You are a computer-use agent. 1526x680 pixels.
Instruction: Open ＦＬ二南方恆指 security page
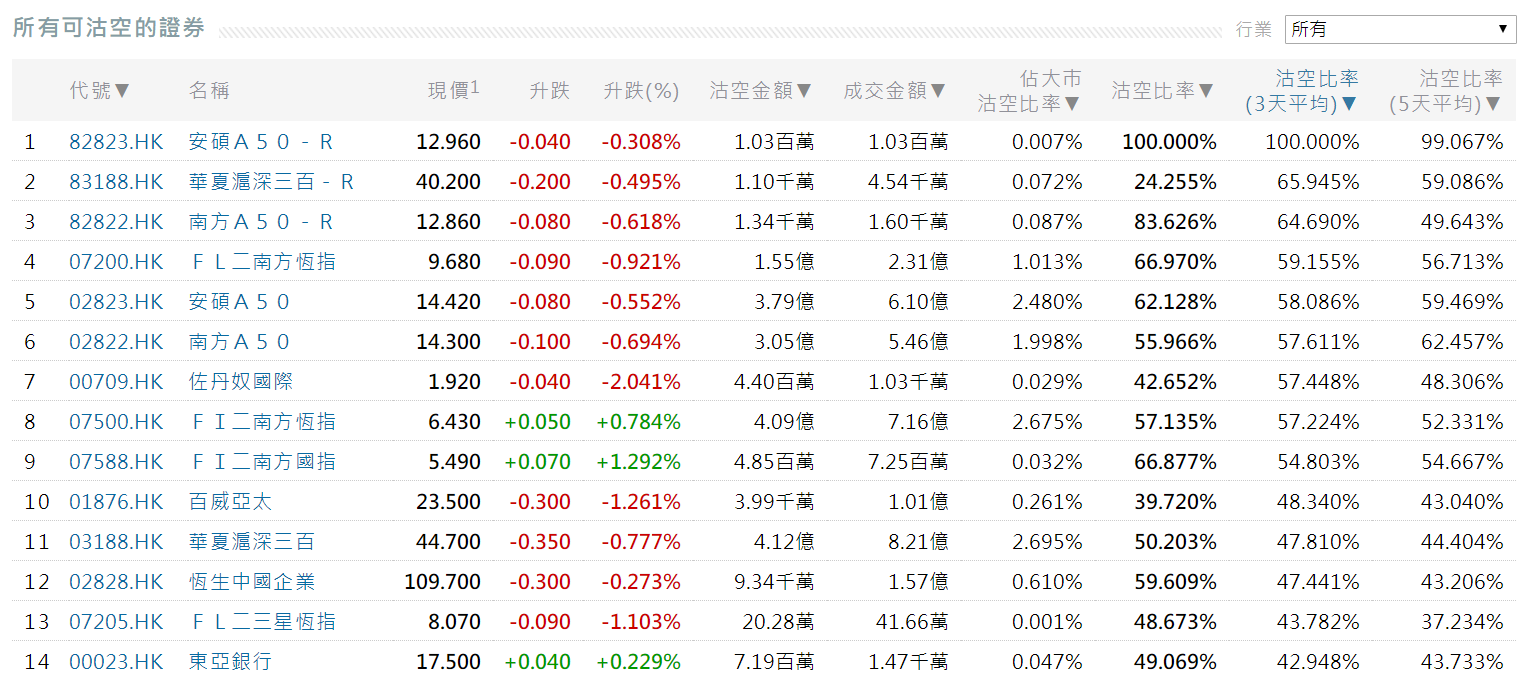pyautogui.click(x=262, y=262)
